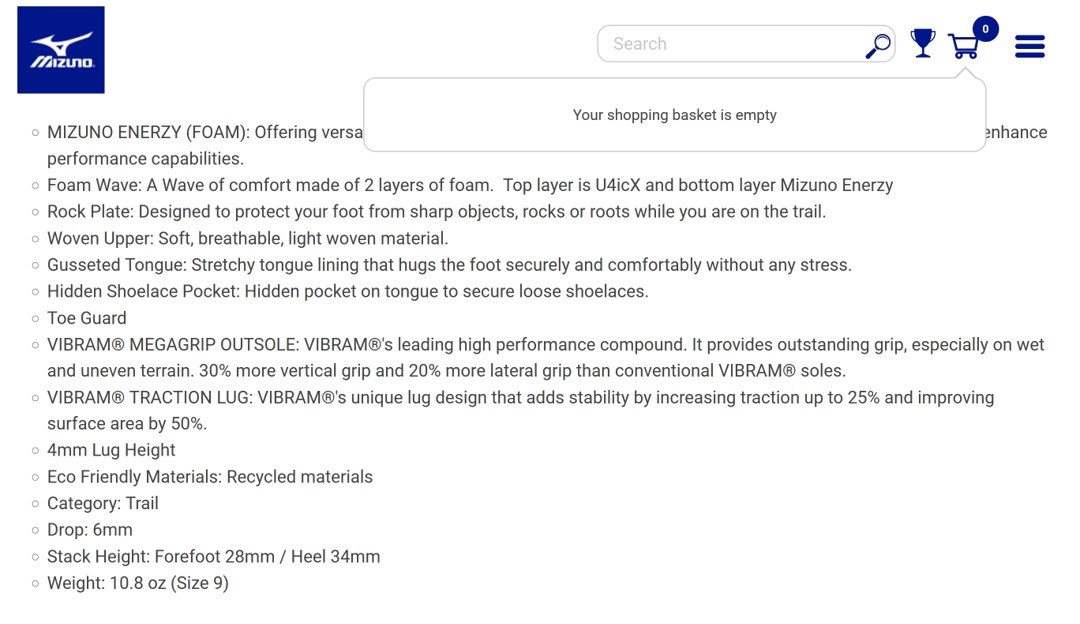Click the Eco Friendly Materials line
This screenshot has width=1080, height=624.
coord(210,477)
